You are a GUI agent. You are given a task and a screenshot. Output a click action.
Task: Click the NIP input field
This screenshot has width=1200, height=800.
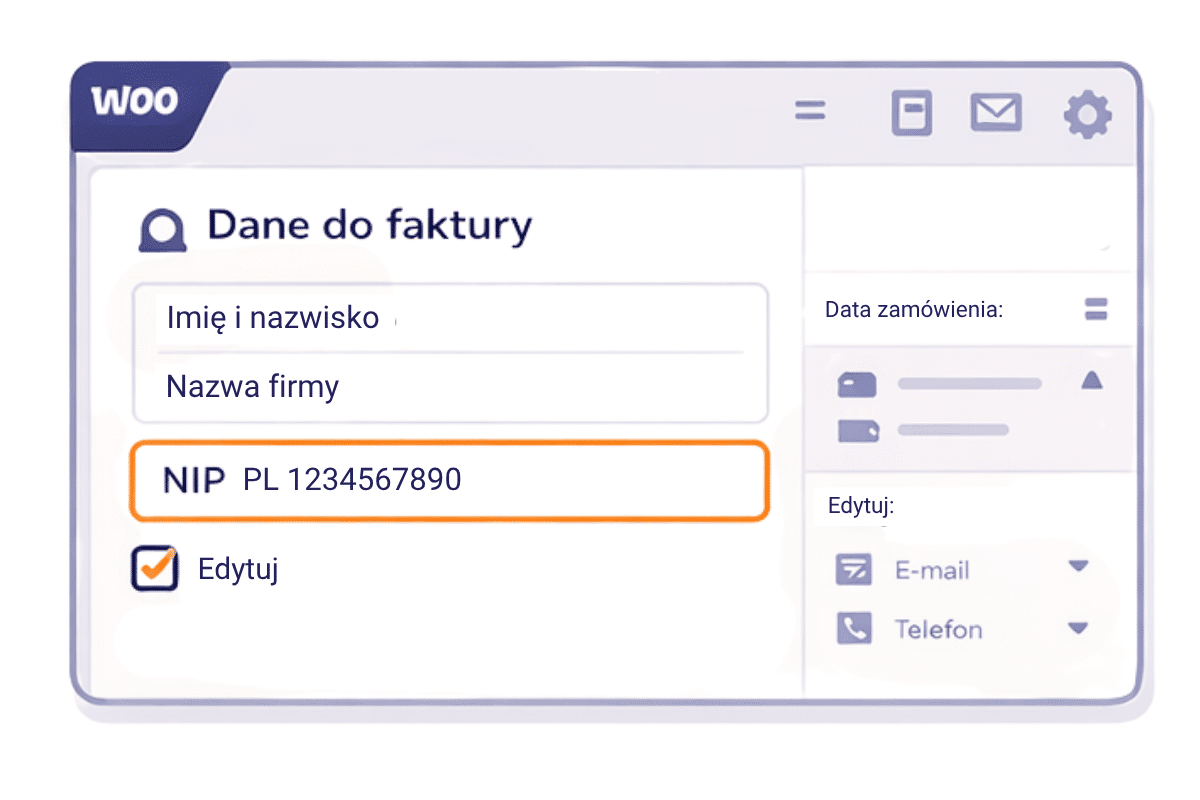(450, 481)
